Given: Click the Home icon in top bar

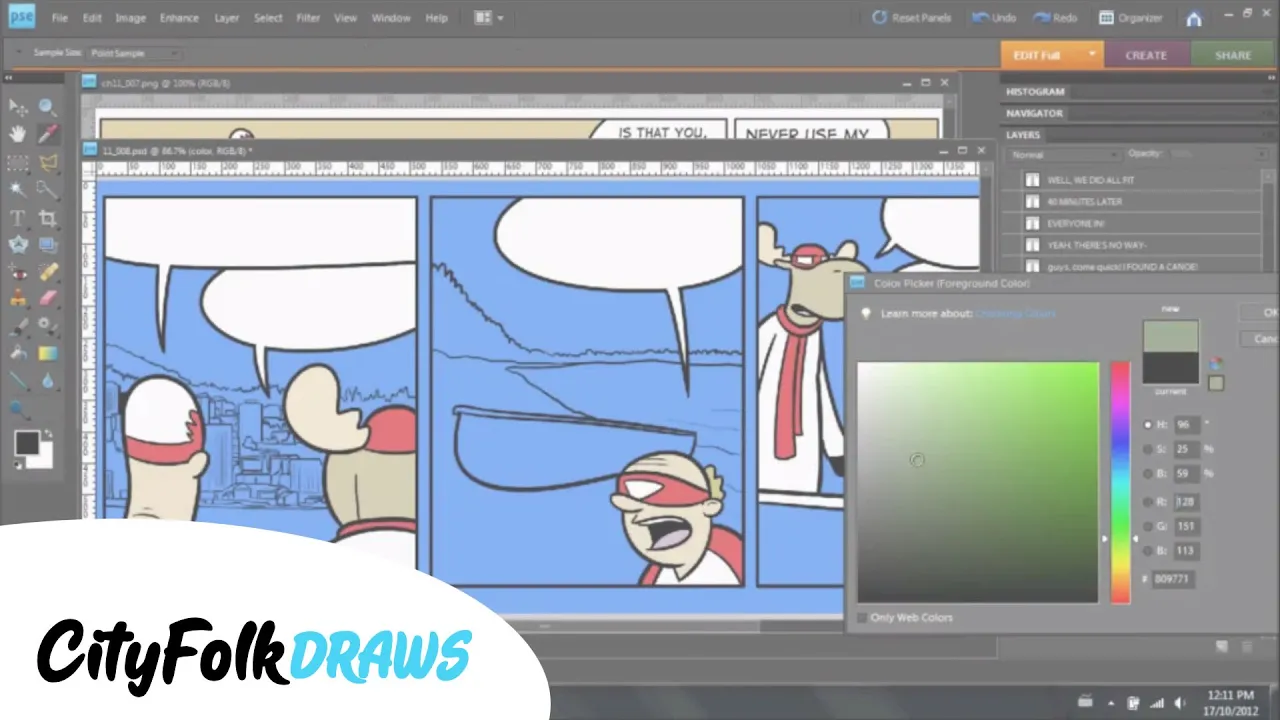Looking at the screenshot, I should [x=1194, y=18].
